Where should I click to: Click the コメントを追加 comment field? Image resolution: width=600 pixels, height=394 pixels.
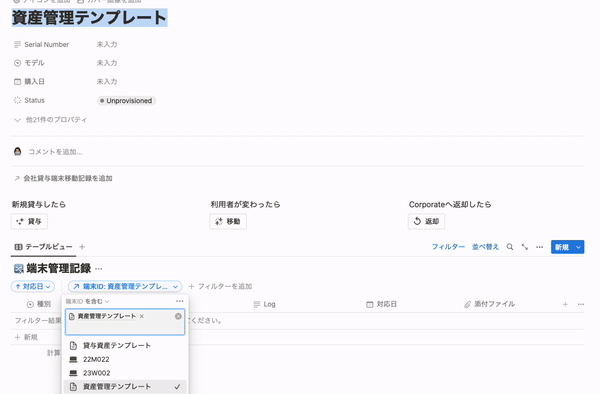[55, 152]
